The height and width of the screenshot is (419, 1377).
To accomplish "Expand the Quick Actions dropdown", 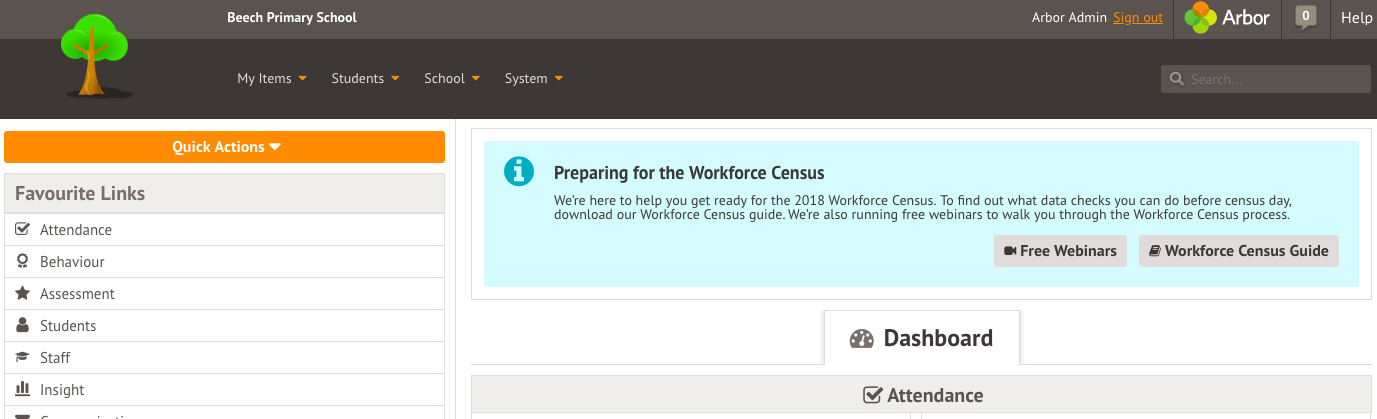I will [224, 147].
